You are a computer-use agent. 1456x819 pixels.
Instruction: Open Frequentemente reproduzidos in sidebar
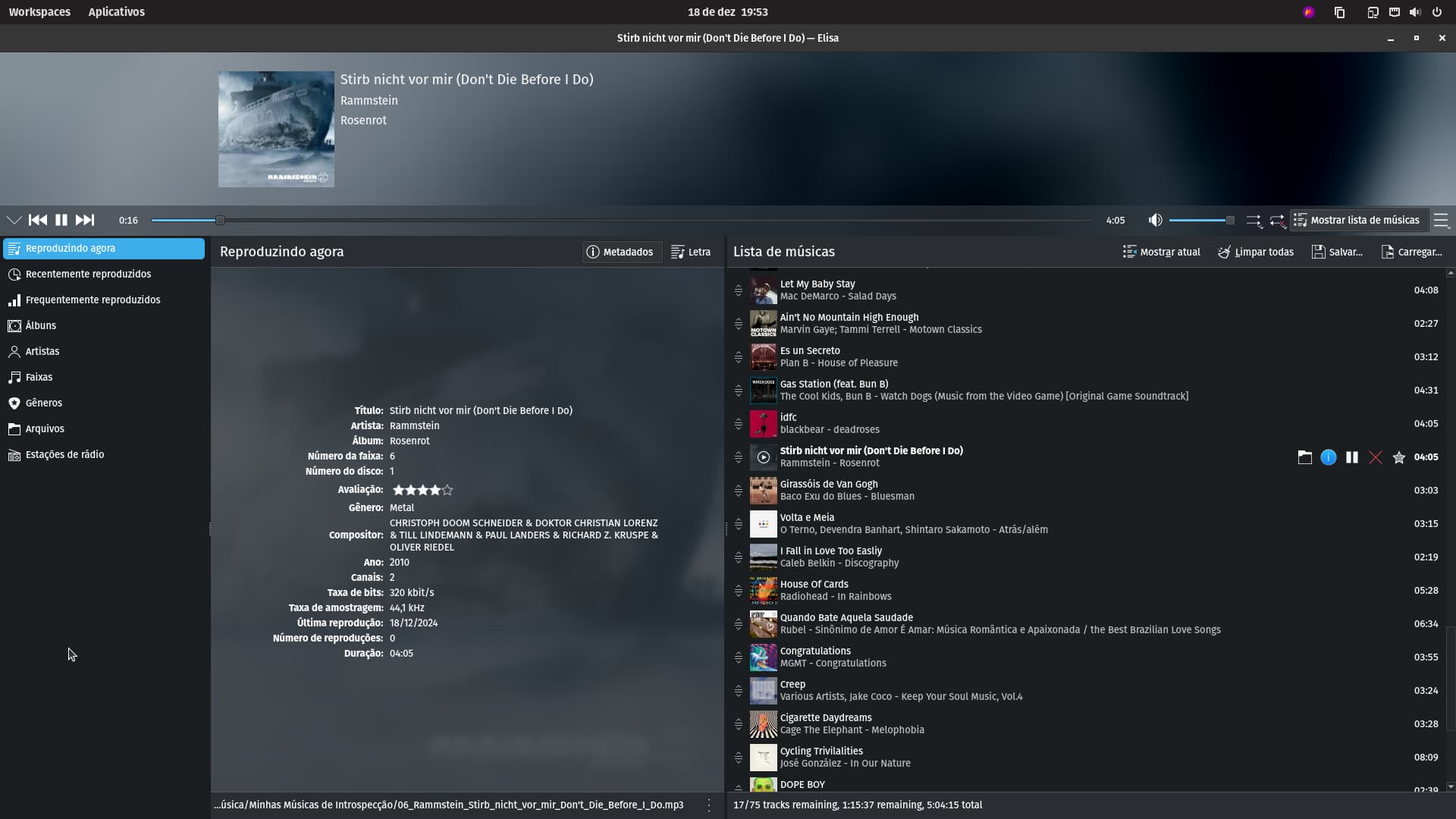click(x=104, y=300)
